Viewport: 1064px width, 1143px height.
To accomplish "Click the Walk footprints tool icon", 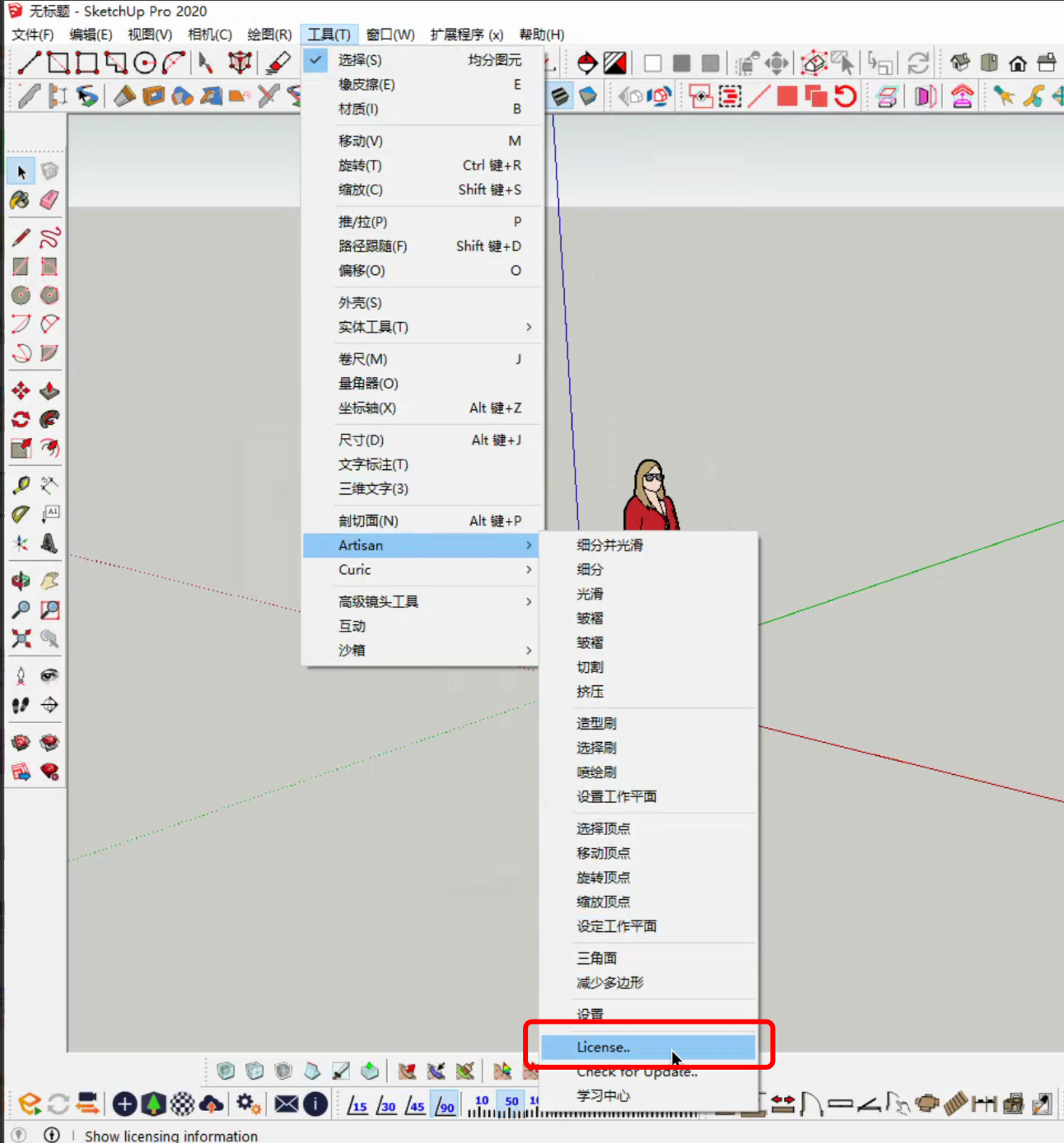I will 21,705.
